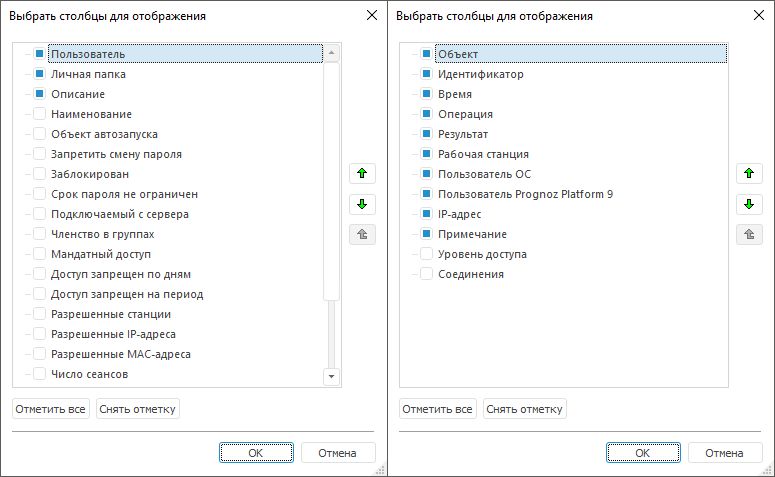775x477 pixels.
Task: Click Отмена in the dialog with Число сеансов
Action: [x=338, y=453]
